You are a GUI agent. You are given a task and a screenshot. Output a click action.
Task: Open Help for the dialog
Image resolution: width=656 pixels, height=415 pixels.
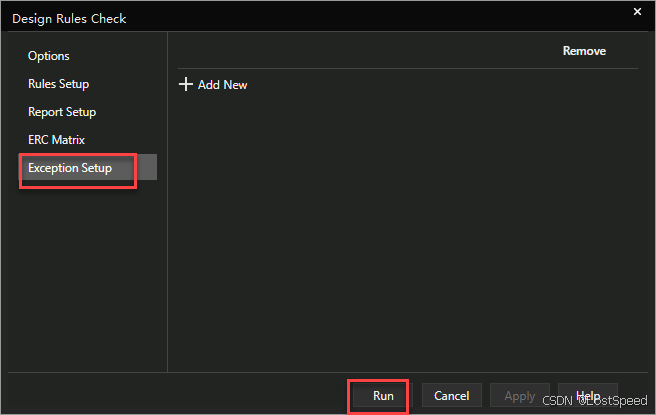click(x=587, y=396)
